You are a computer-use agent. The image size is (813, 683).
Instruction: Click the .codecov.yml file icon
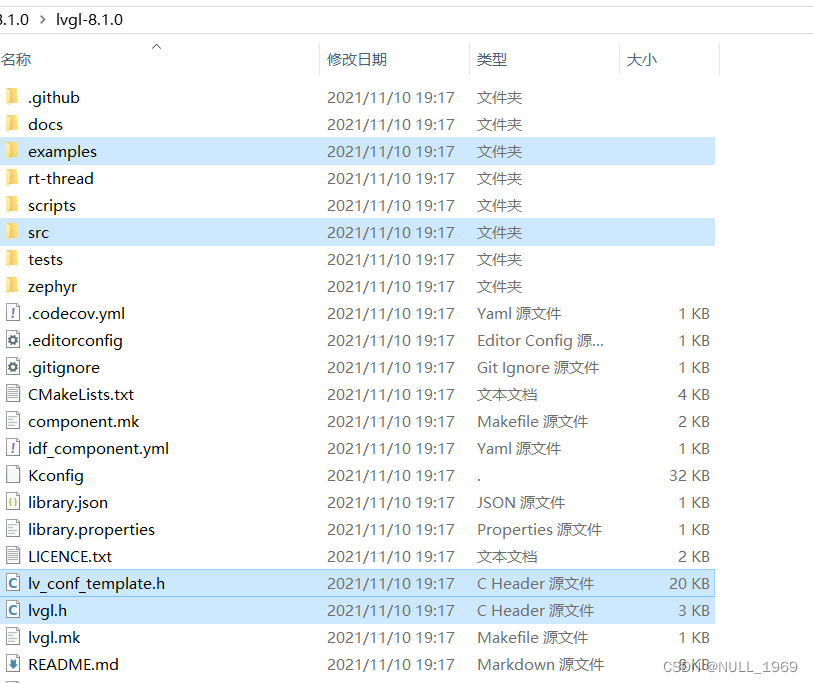coord(13,313)
